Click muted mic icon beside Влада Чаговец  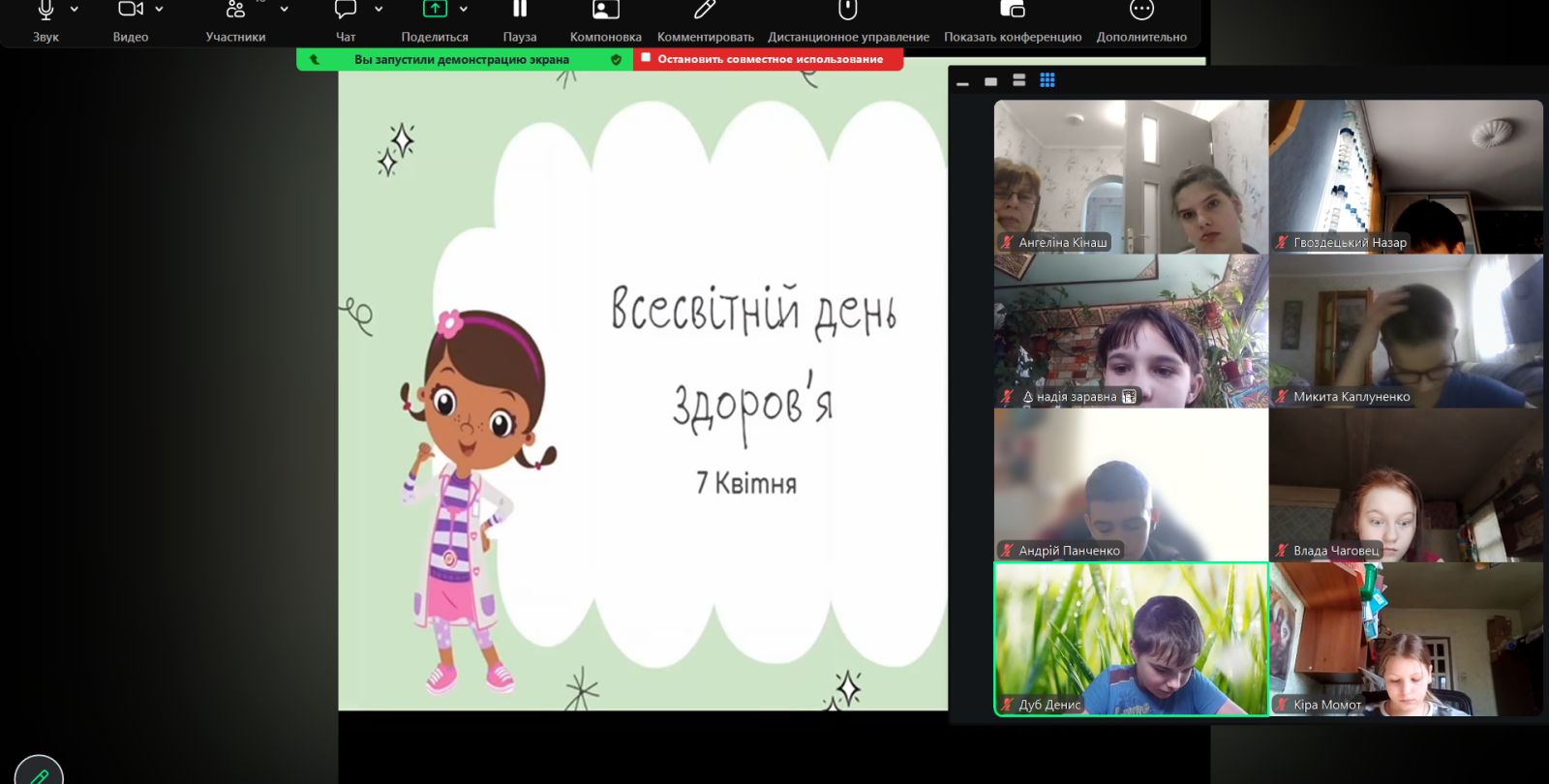(x=1282, y=551)
